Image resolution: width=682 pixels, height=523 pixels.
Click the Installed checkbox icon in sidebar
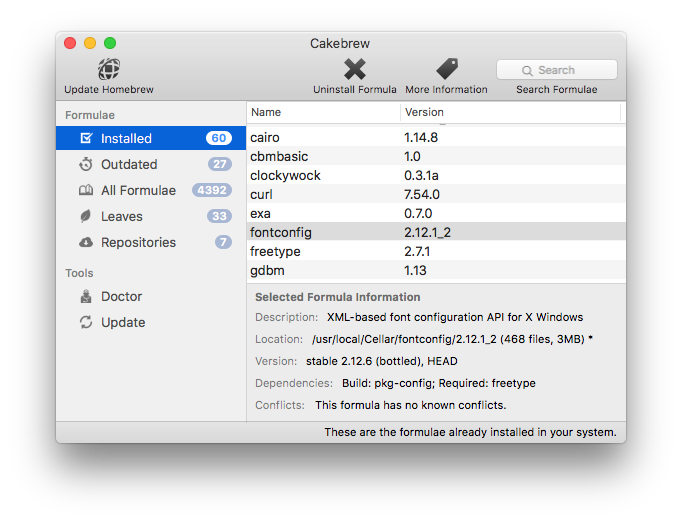coord(86,138)
